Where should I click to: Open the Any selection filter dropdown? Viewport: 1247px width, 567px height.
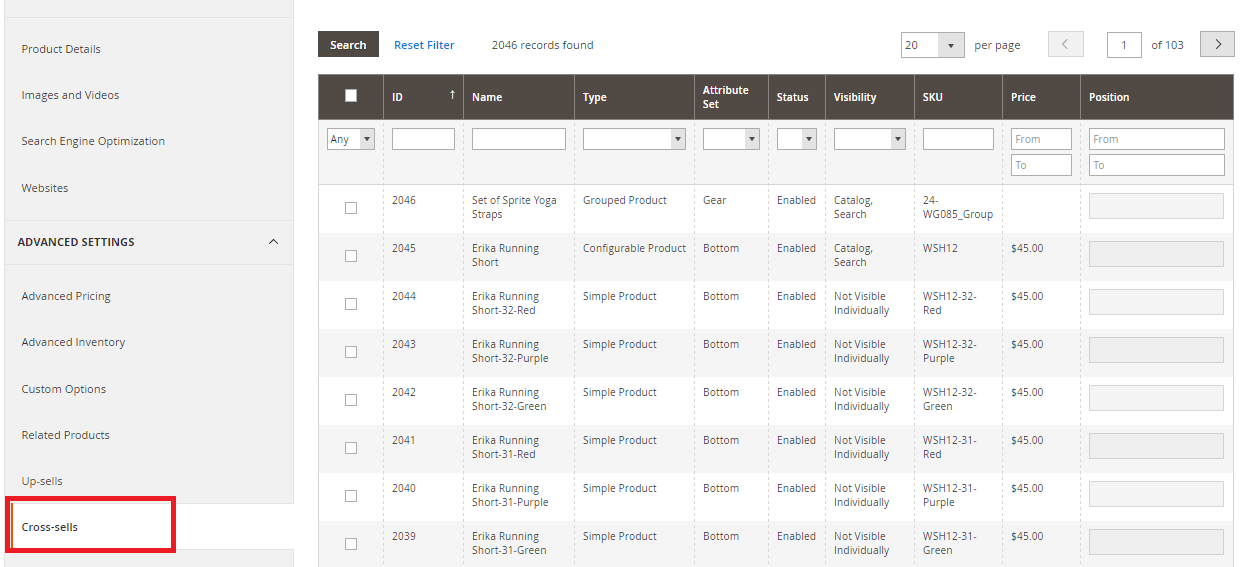point(351,139)
